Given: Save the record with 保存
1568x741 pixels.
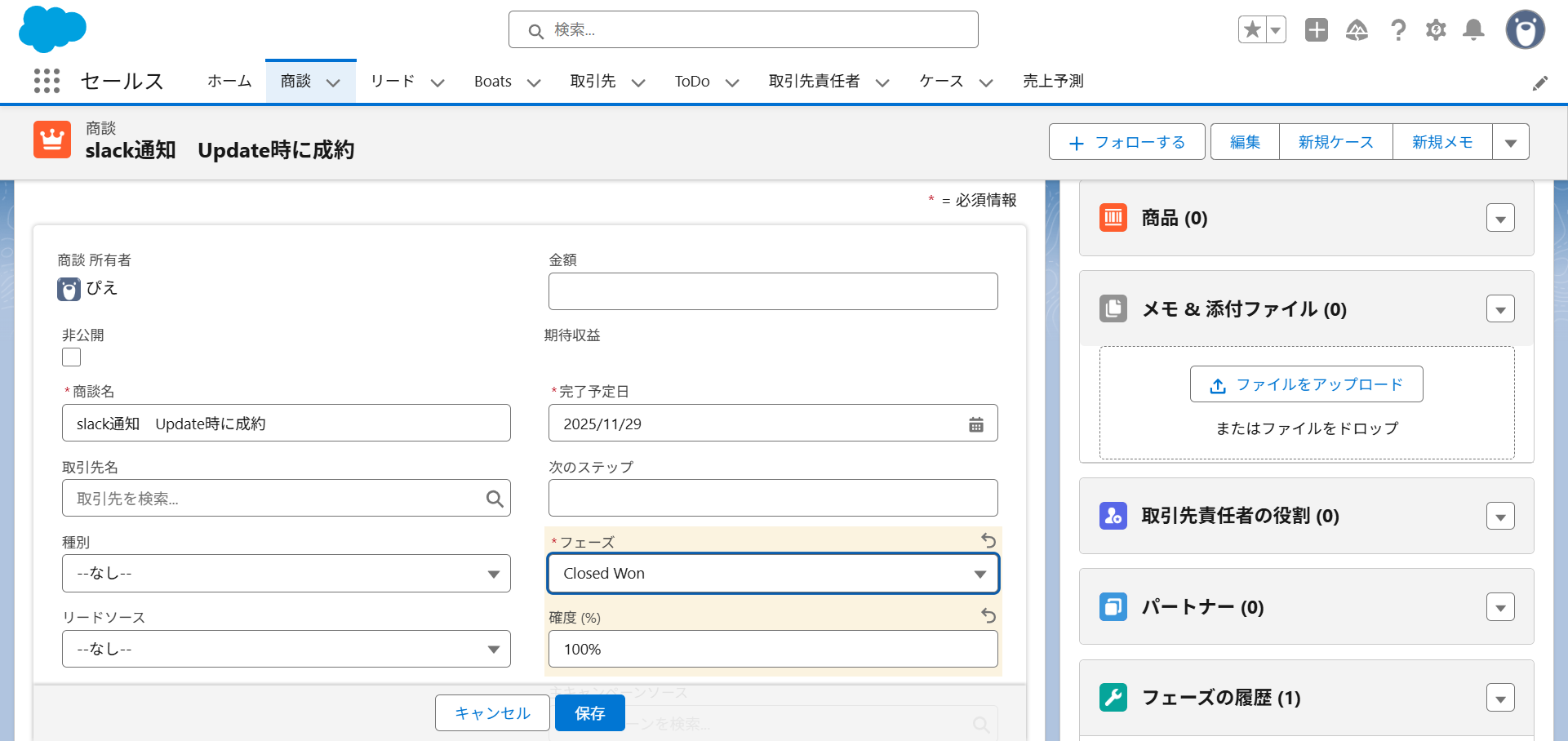Looking at the screenshot, I should [x=590, y=713].
